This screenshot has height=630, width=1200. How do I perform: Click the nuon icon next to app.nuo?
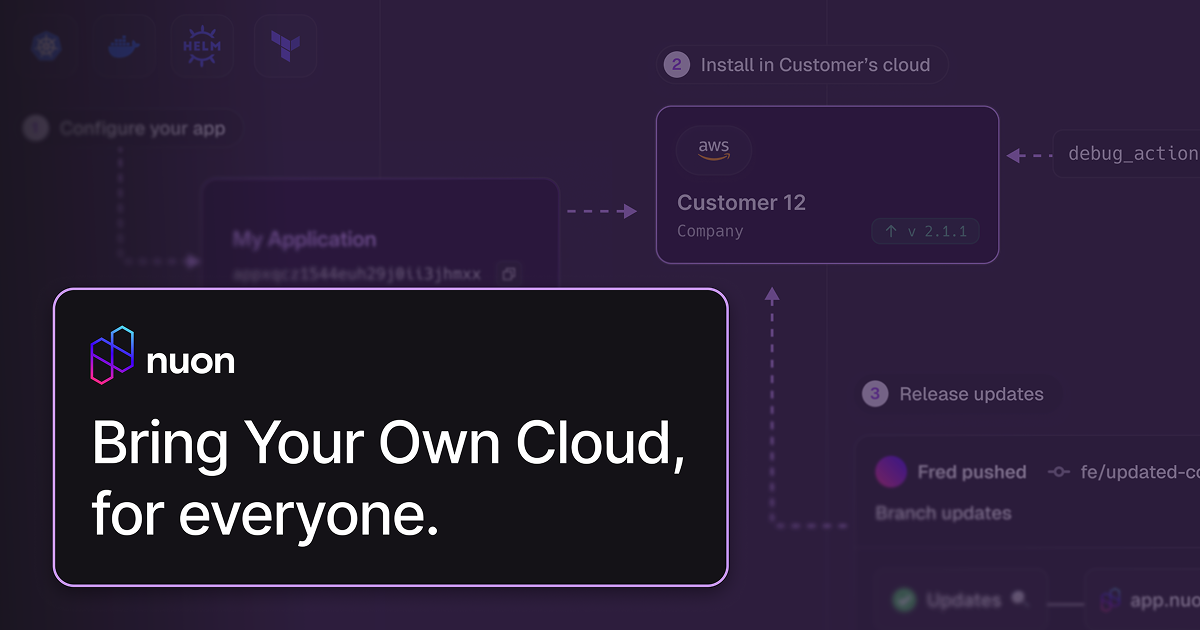1110,600
